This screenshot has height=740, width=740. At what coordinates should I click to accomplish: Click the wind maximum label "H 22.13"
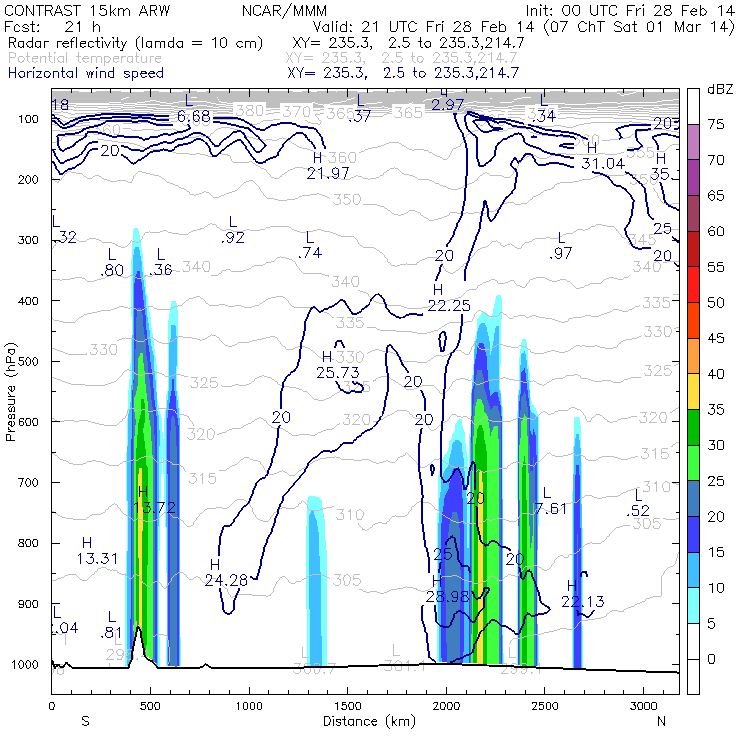pos(582,594)
